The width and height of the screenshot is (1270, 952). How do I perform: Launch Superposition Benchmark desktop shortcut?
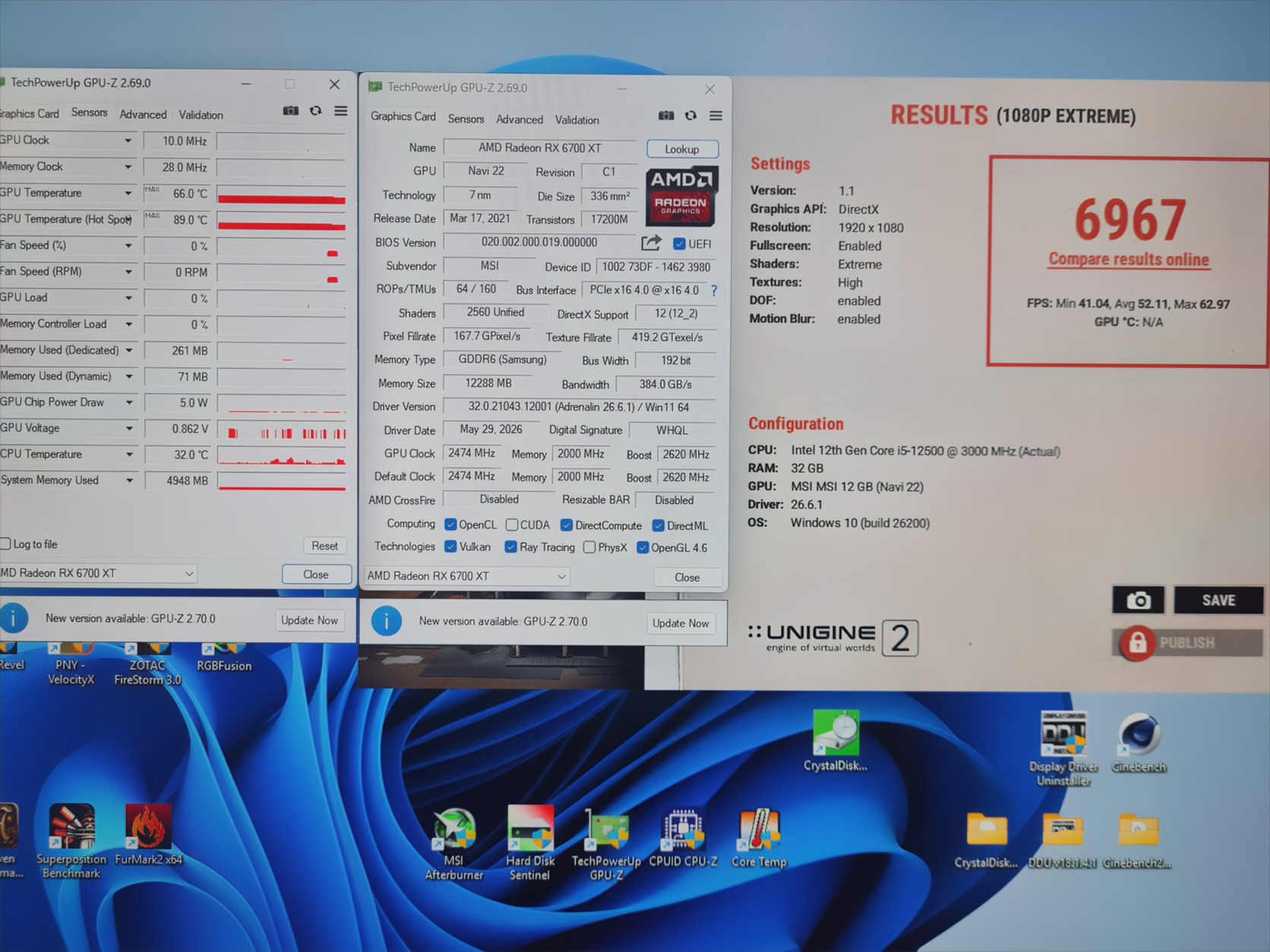71,841
